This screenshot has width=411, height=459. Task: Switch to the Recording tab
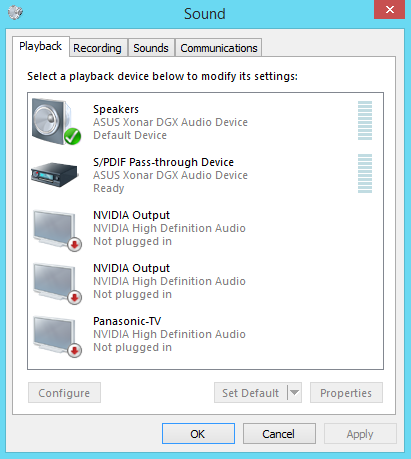point(97,48)
